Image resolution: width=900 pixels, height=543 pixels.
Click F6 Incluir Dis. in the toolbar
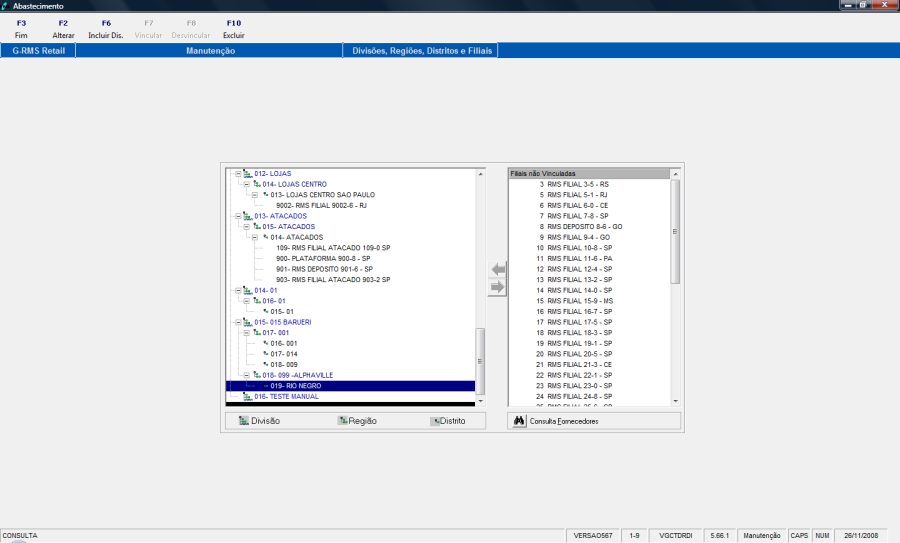(x=106, y=29)
